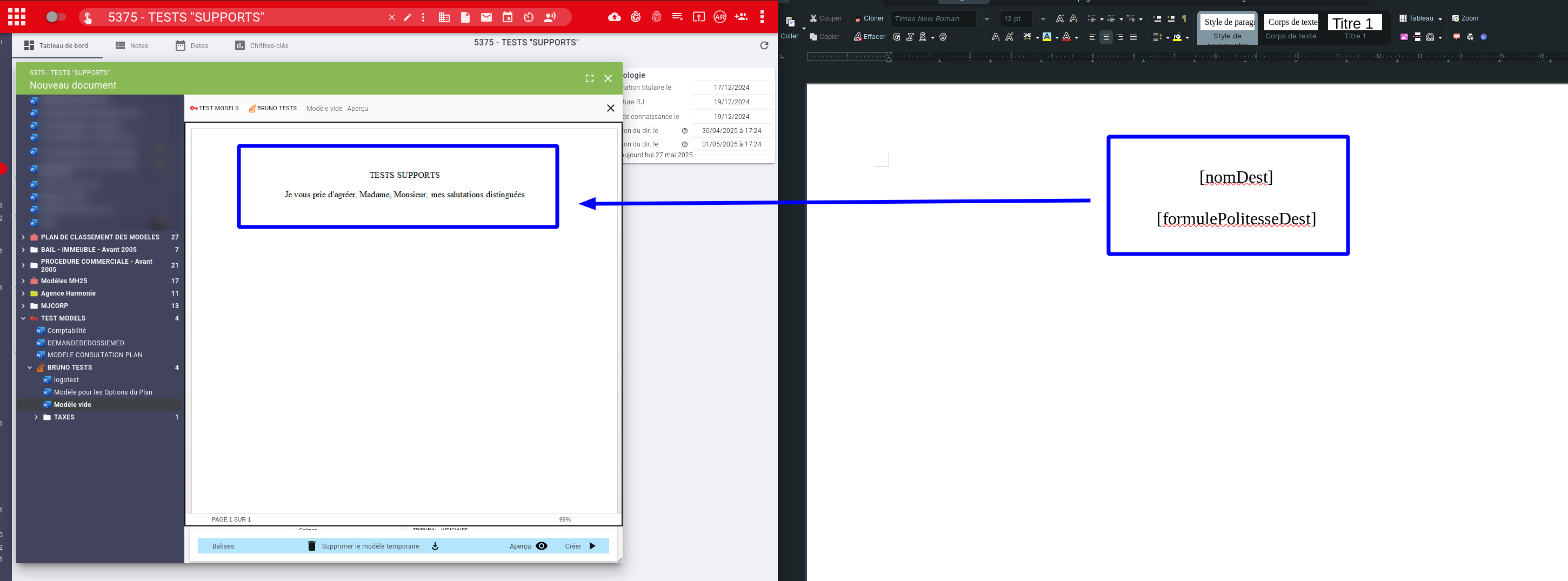Open the new document page icon in the red bar
This screenshot has width=1568, height=581.
coord(465,17)
